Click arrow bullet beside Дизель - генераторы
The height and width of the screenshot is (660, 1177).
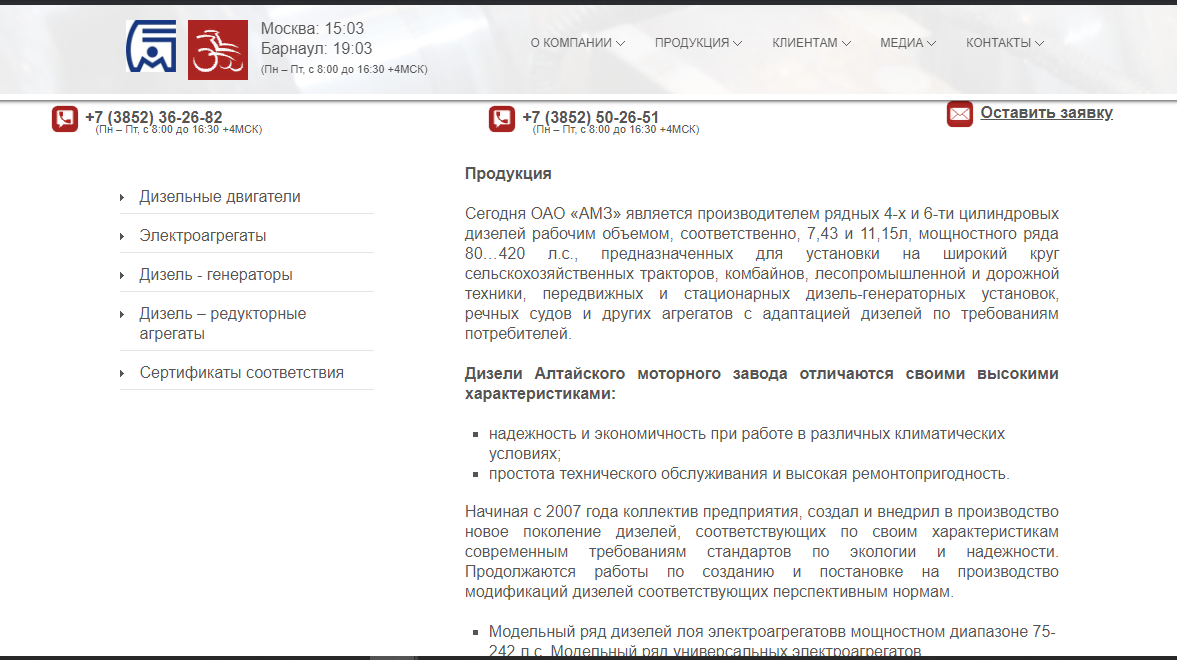pos(122,276)
